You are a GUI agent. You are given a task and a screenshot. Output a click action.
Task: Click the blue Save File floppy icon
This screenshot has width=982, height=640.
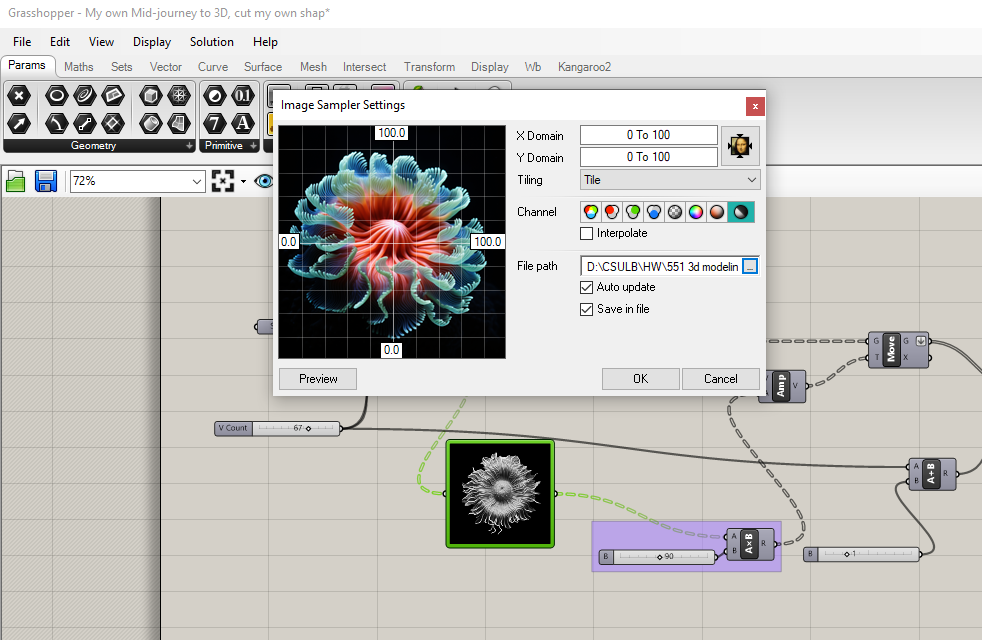tap(45, 181)
